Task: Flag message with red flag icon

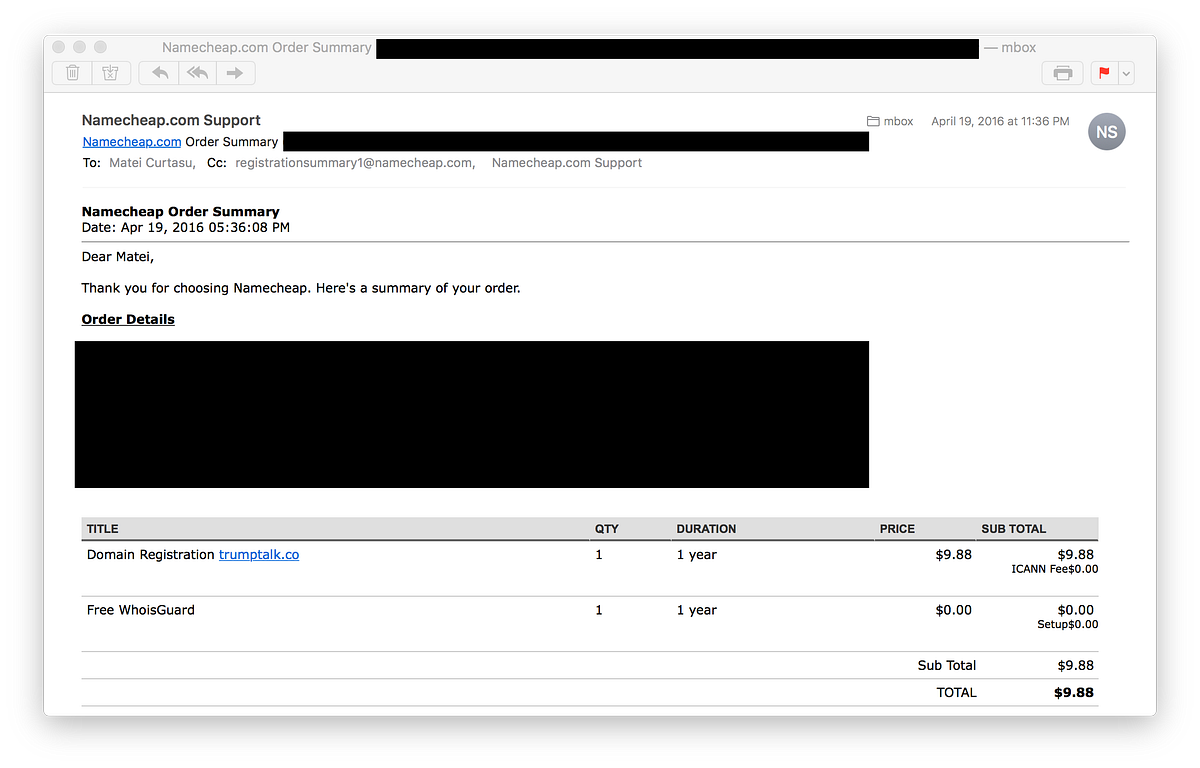Action: [1105, 73]
